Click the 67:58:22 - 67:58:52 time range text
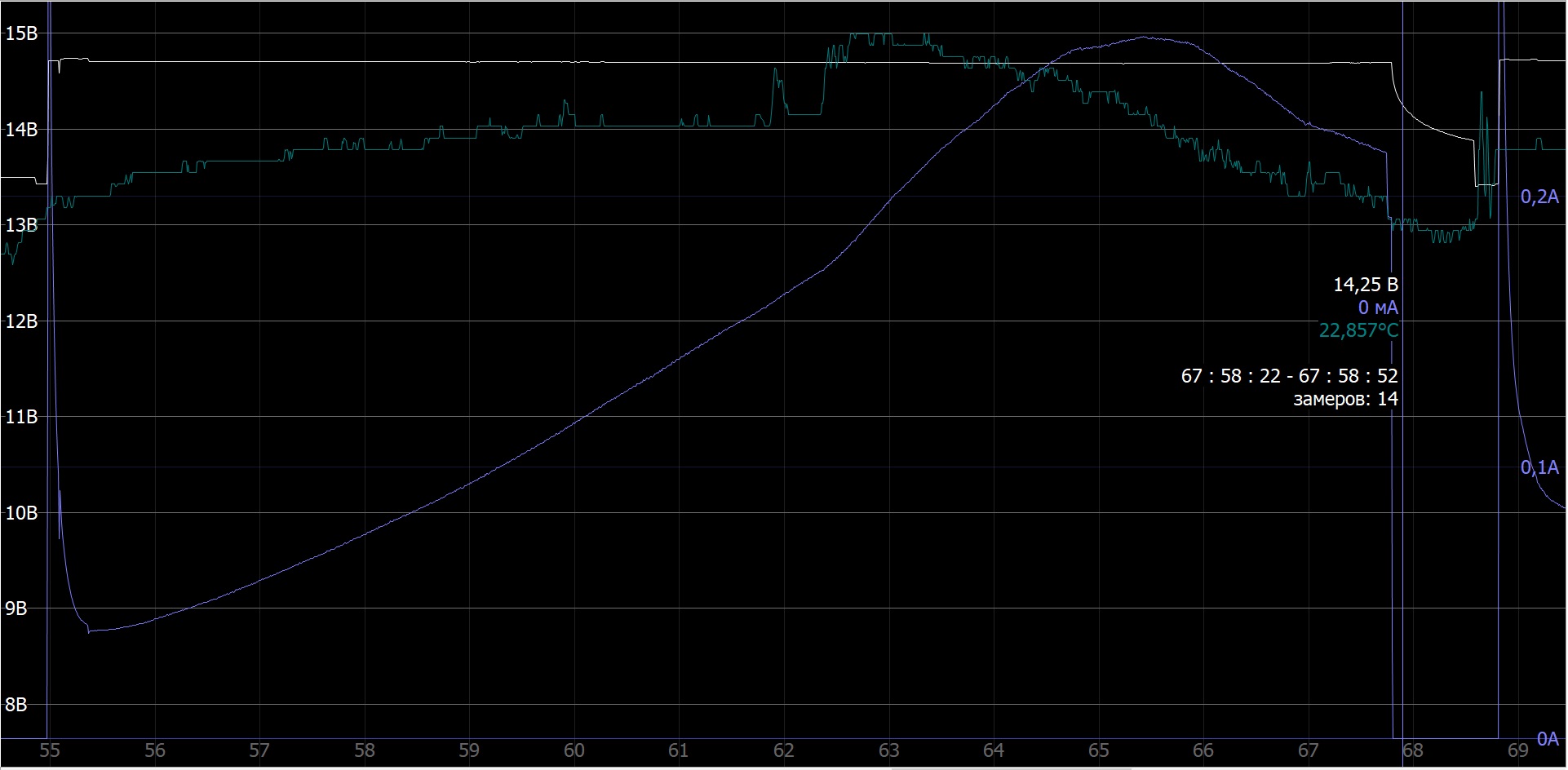This screenshot has height=770, width=1568. click(1289, 376)
